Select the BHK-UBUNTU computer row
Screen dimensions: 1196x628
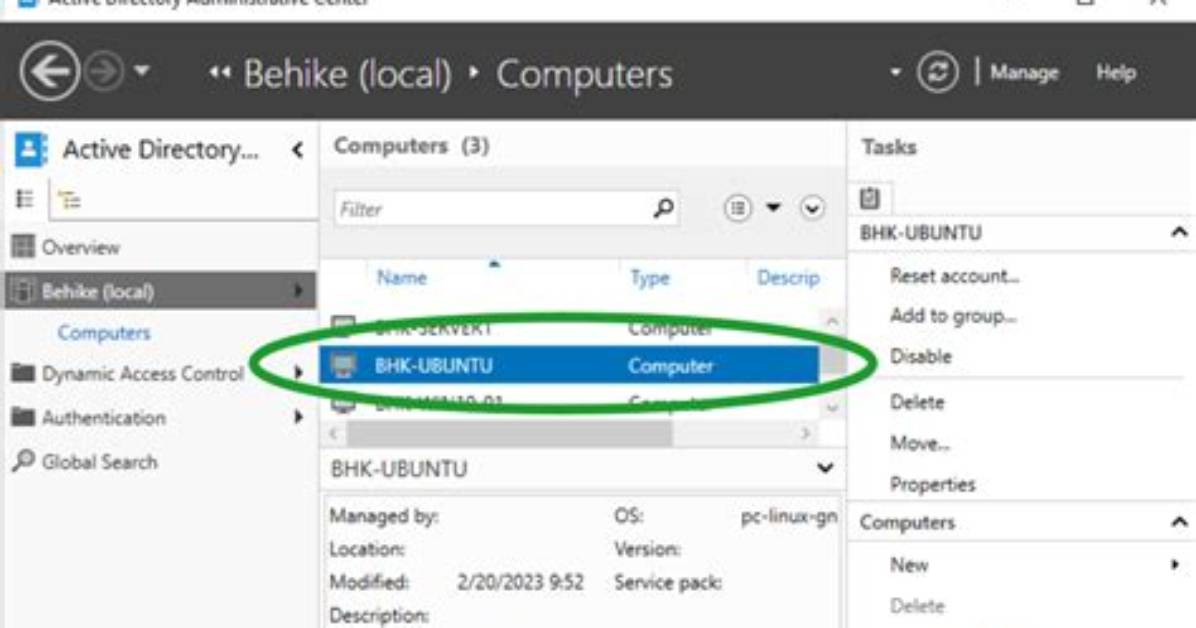point(569,366)
